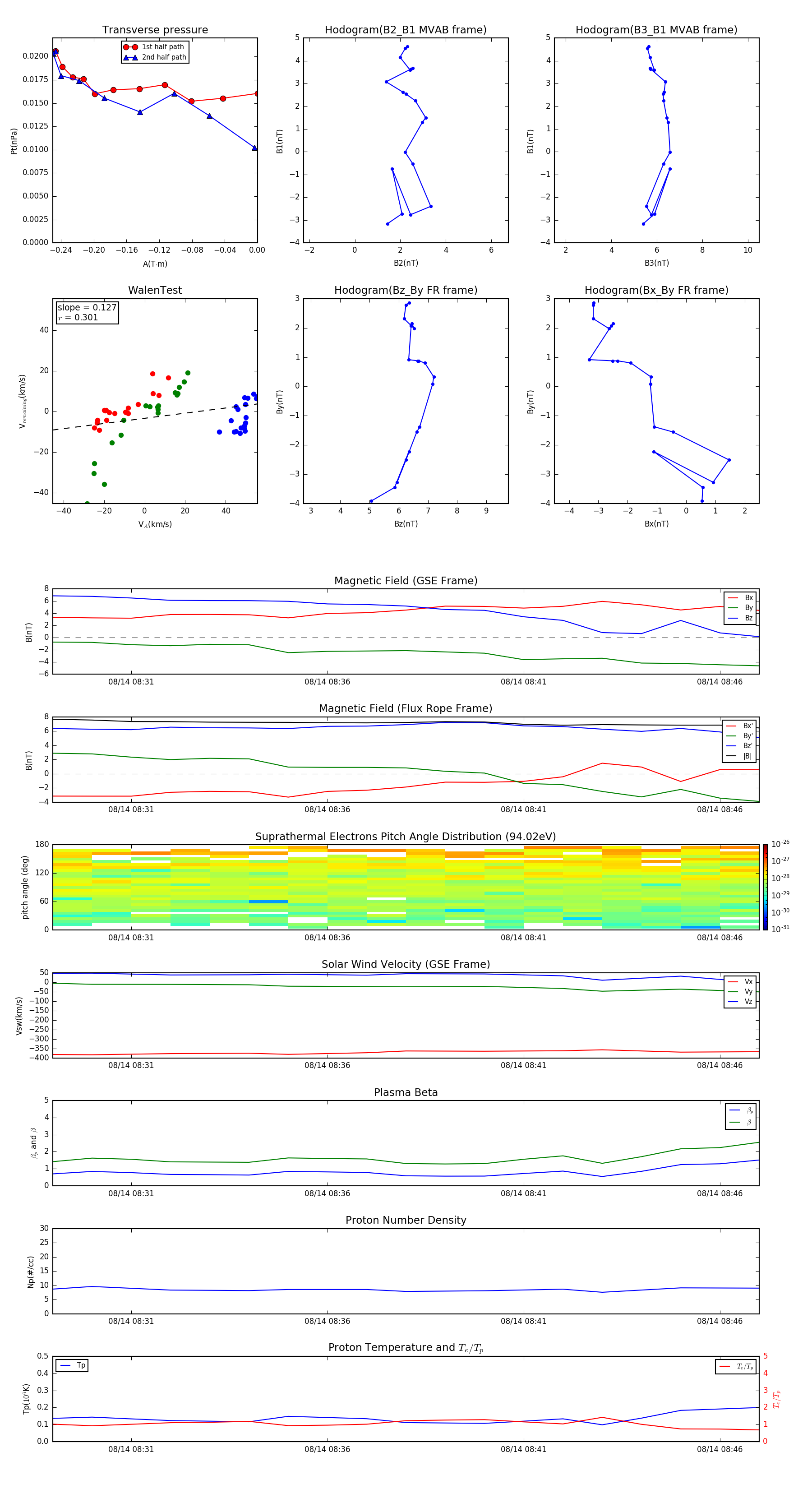Click the 'Bx(nT)' x-axis label
Viewport: 812px width, 1489px height.
click(x=656, y=524)
